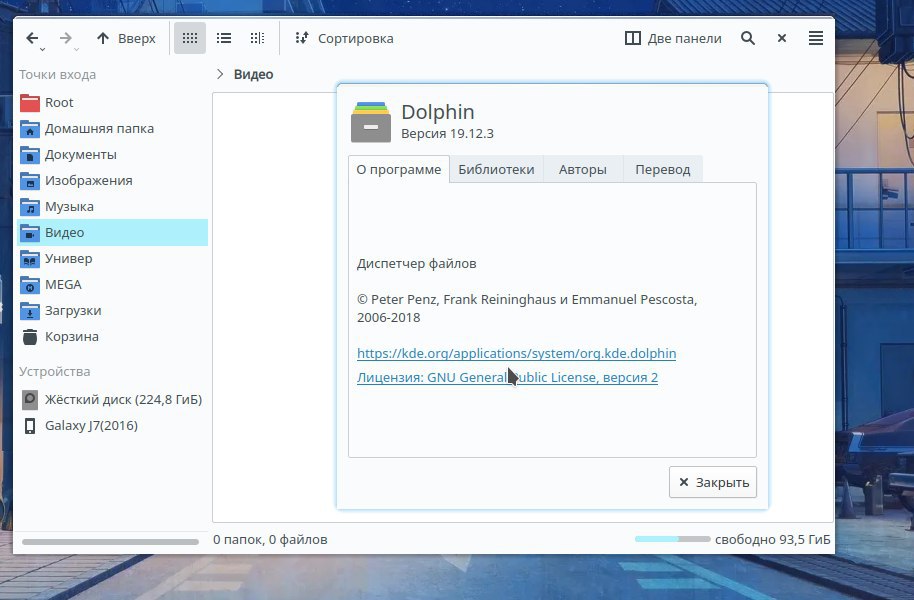Click the Устройства section header
The height and width of the screenshot is (600, 914).
click(x=54, y=371)
